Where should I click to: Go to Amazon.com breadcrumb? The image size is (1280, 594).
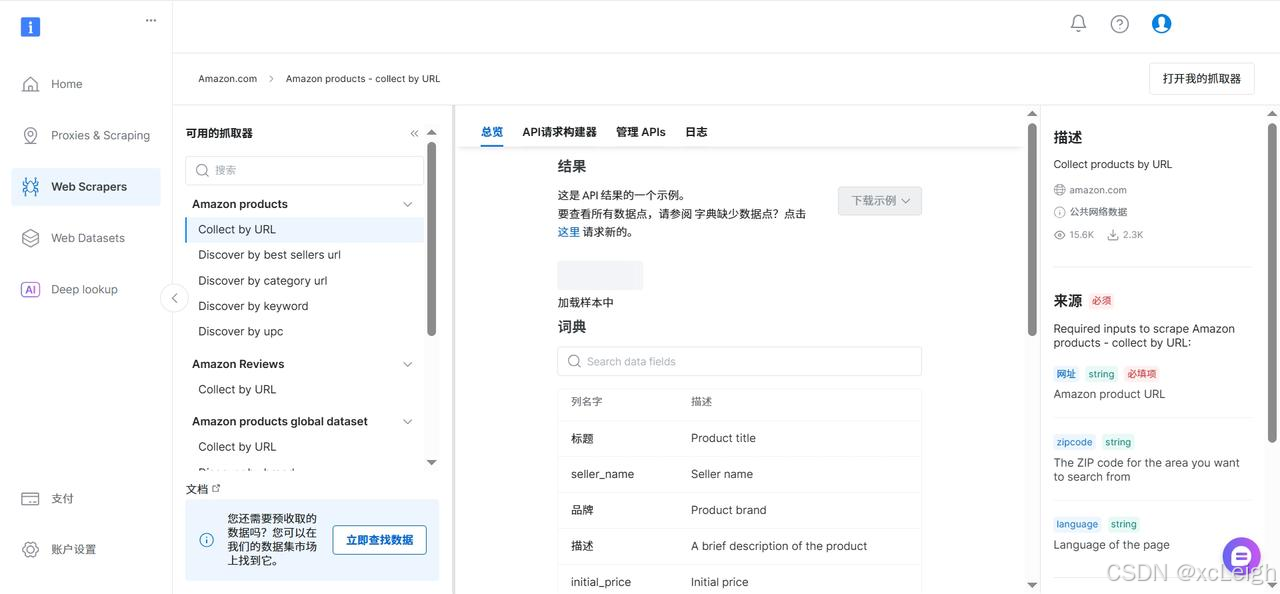[x=227, y=79]
